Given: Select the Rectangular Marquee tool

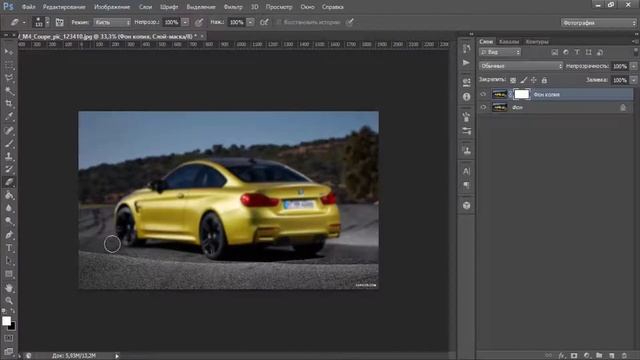Looking at the screenshot, I should (x=9, y=65).
